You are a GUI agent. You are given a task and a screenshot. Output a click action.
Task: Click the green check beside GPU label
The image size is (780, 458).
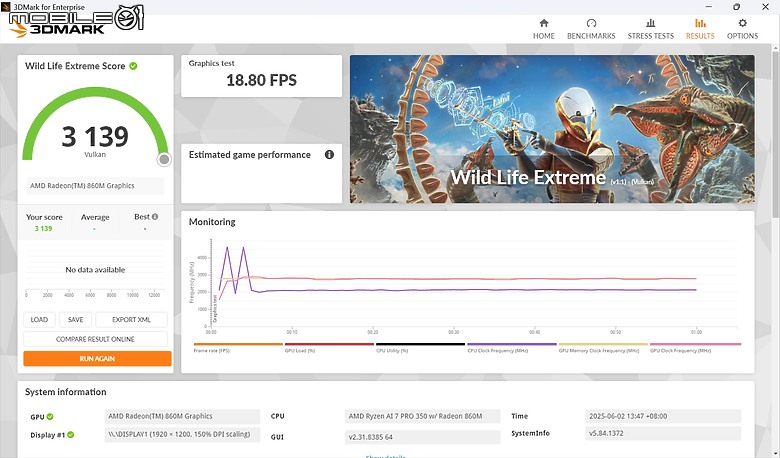(x=50, y=417)
